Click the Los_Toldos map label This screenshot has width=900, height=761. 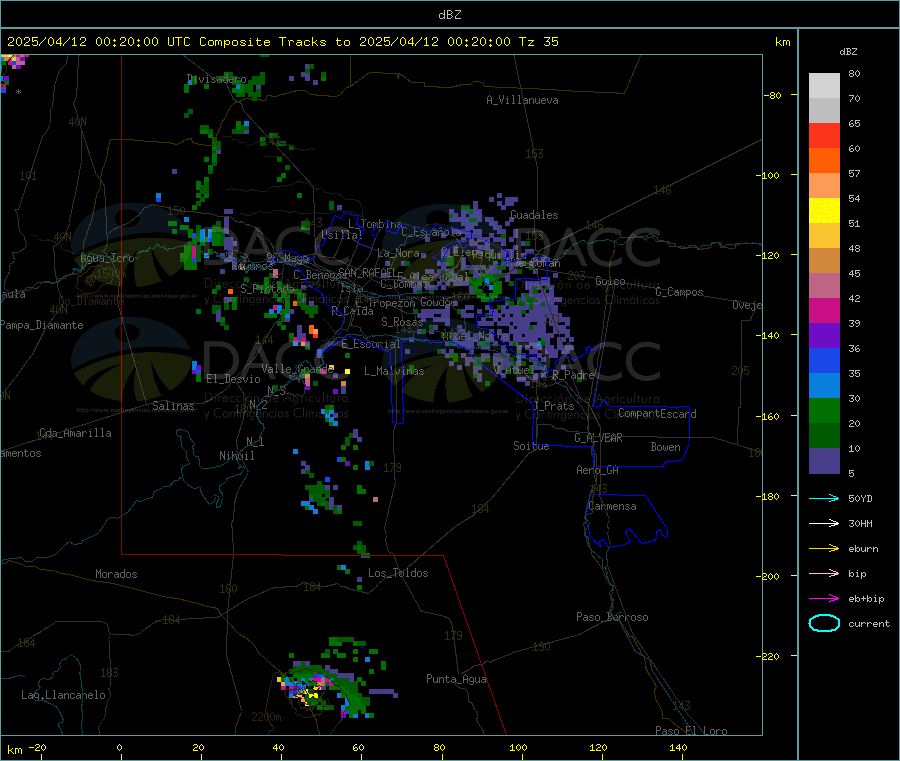click(x=398, y=573)
